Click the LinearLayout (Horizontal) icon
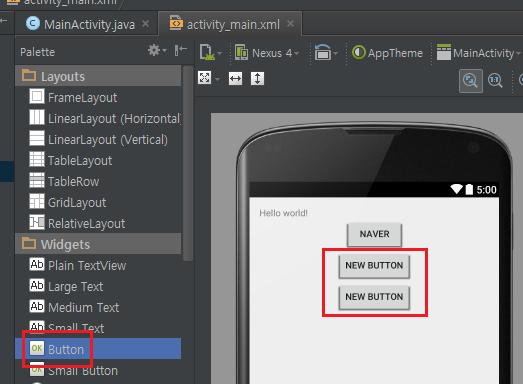The height and width of the screenshot is (384, 523). pos(37,117)
